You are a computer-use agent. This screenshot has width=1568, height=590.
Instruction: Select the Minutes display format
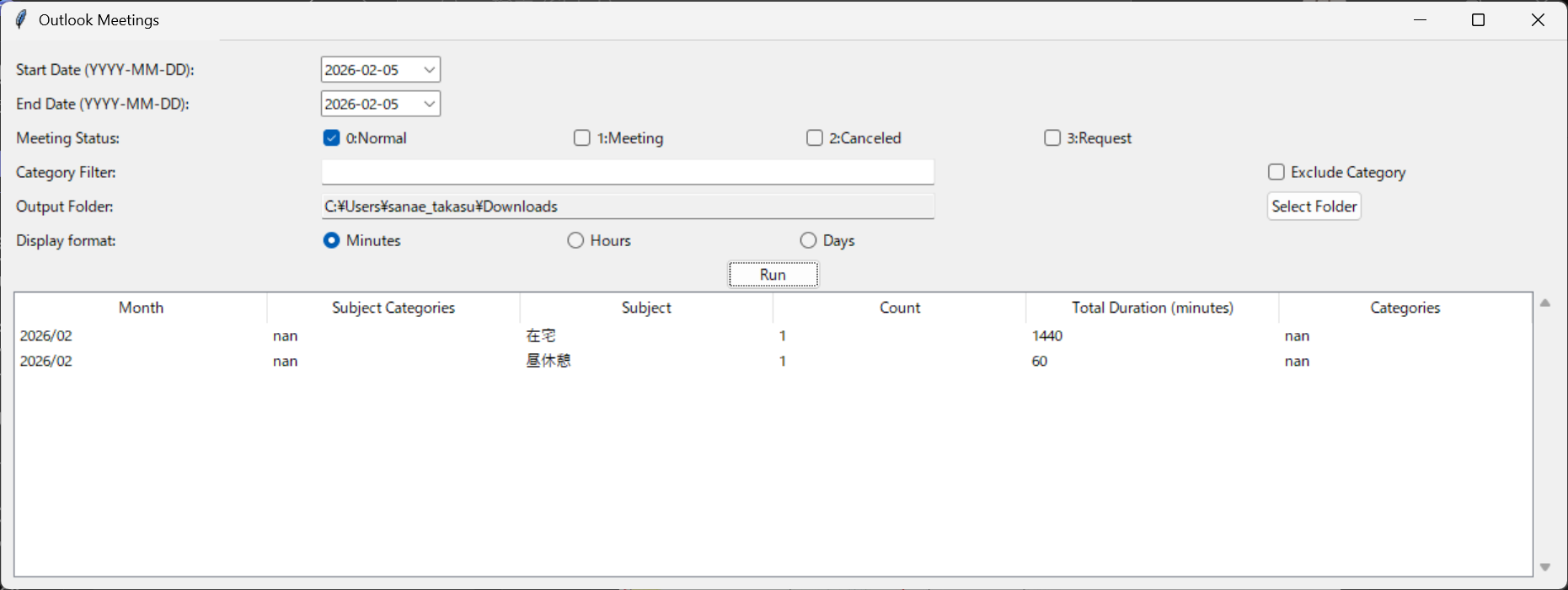point(331,240)
